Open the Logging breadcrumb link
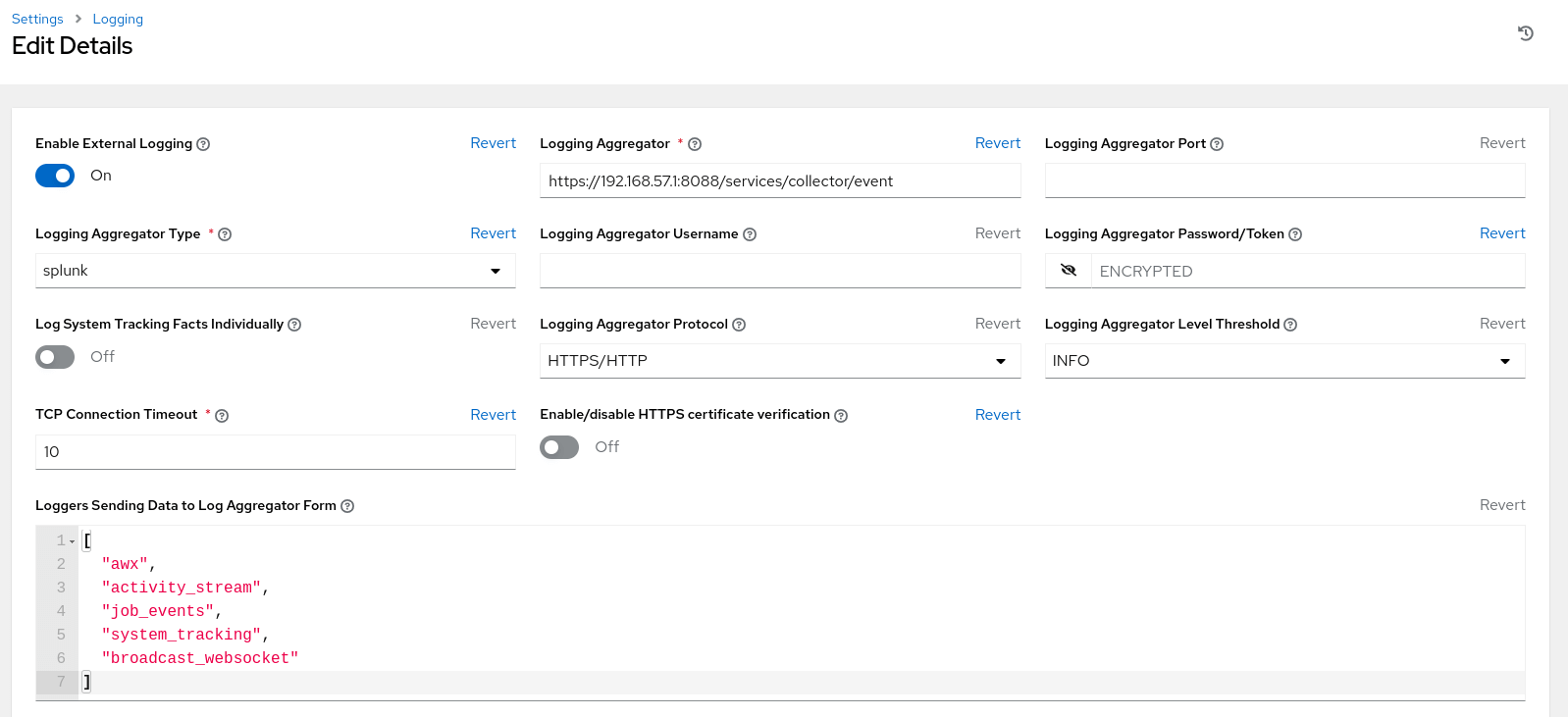 click(118, 19)
